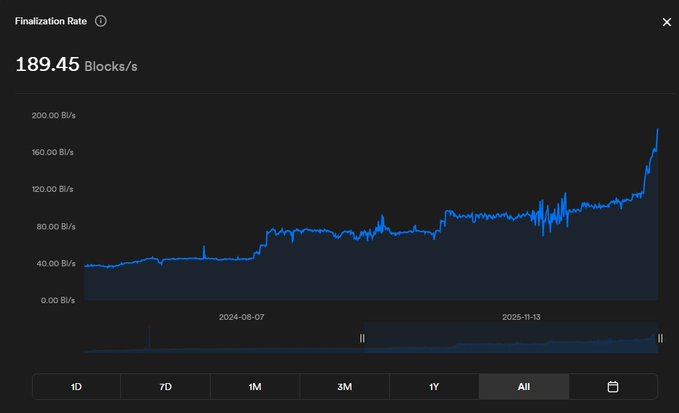This screenshot has height=413, width=679.
Task: Click the chart's latest peak point
Action: click(658, 129)
